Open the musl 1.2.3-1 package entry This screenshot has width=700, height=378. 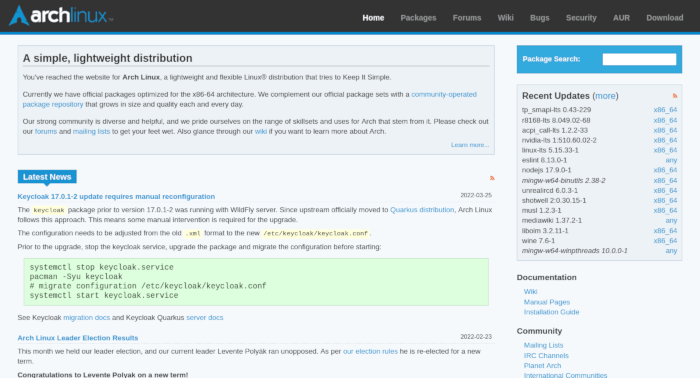542,211
